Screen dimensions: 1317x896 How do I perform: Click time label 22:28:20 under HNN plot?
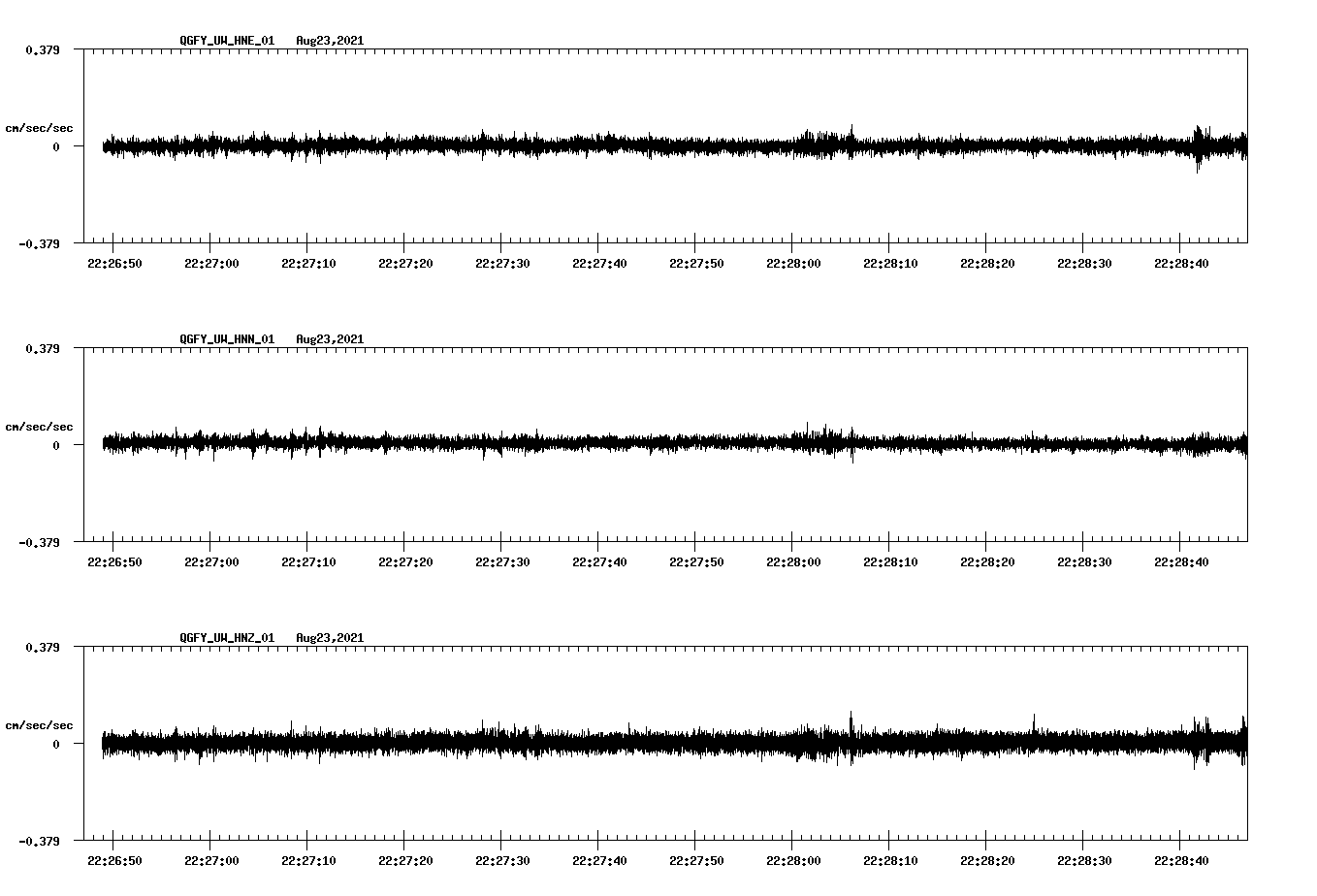tap(987, 562)
